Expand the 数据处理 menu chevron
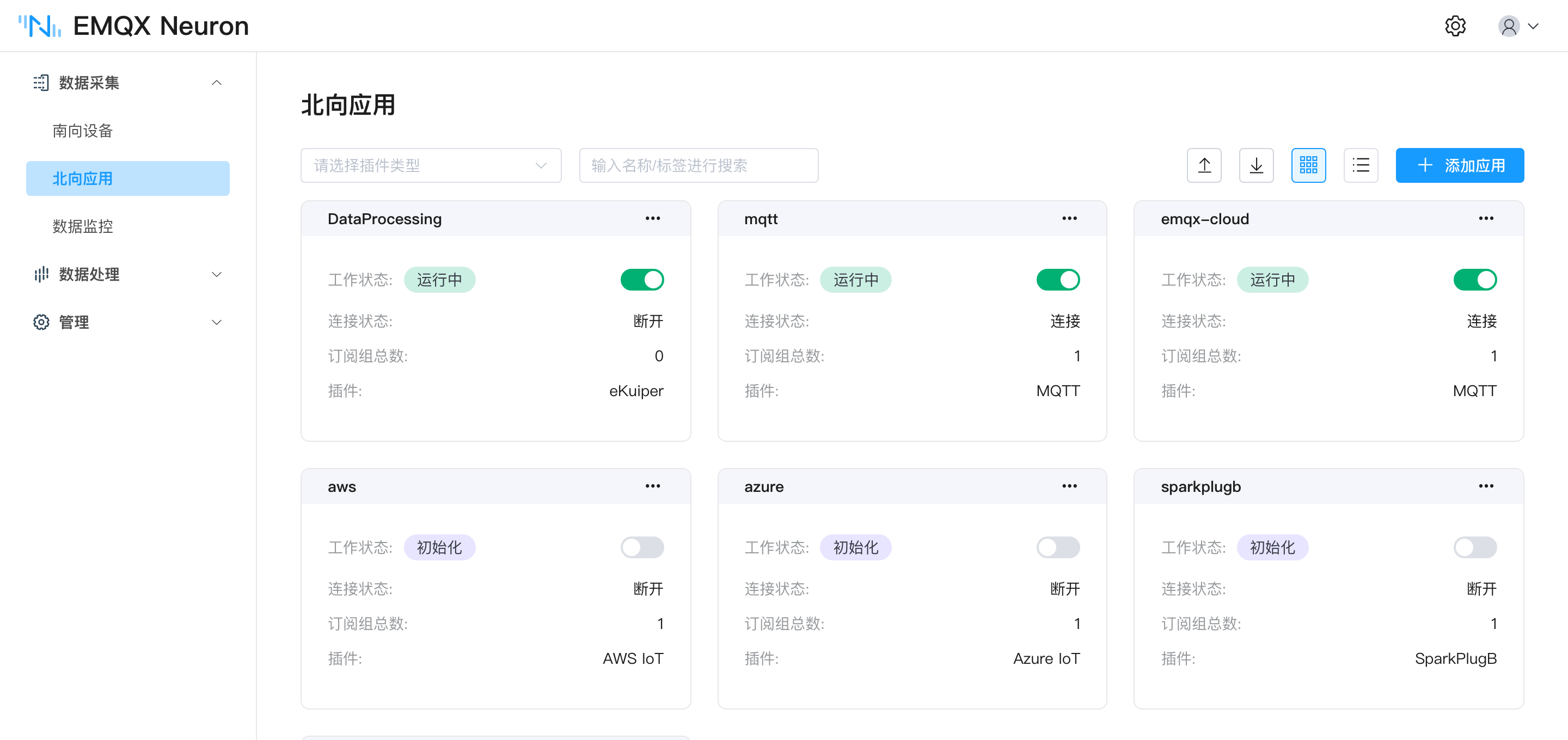Image resolution: width=1568 pixels, height=740 pixels. point(217,274)
